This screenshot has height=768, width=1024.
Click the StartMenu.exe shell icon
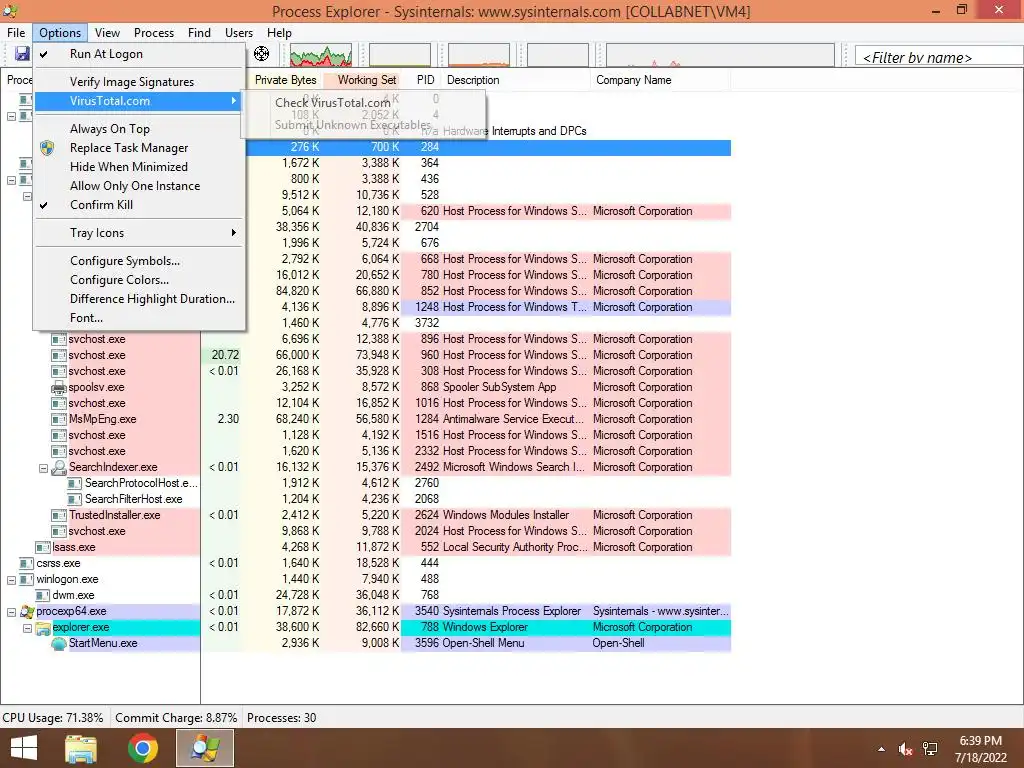[x=59, y=643]
